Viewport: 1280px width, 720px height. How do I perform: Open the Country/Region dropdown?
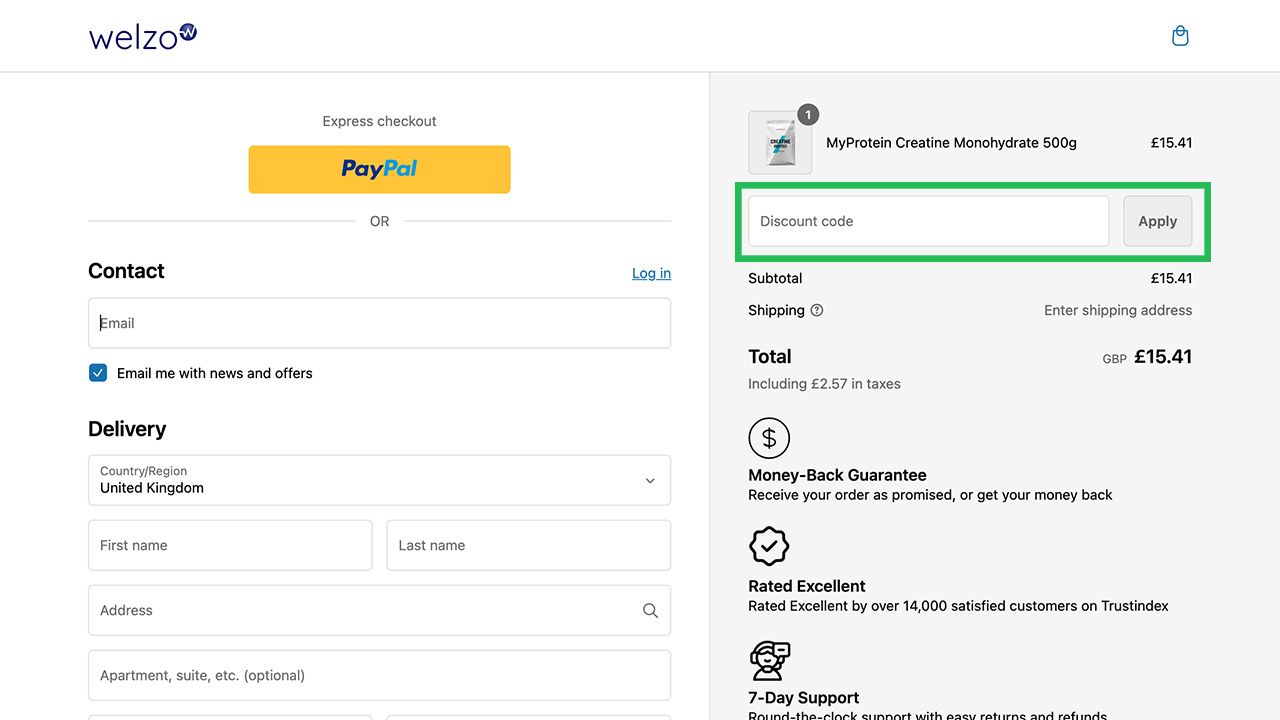tap(379, 480)
